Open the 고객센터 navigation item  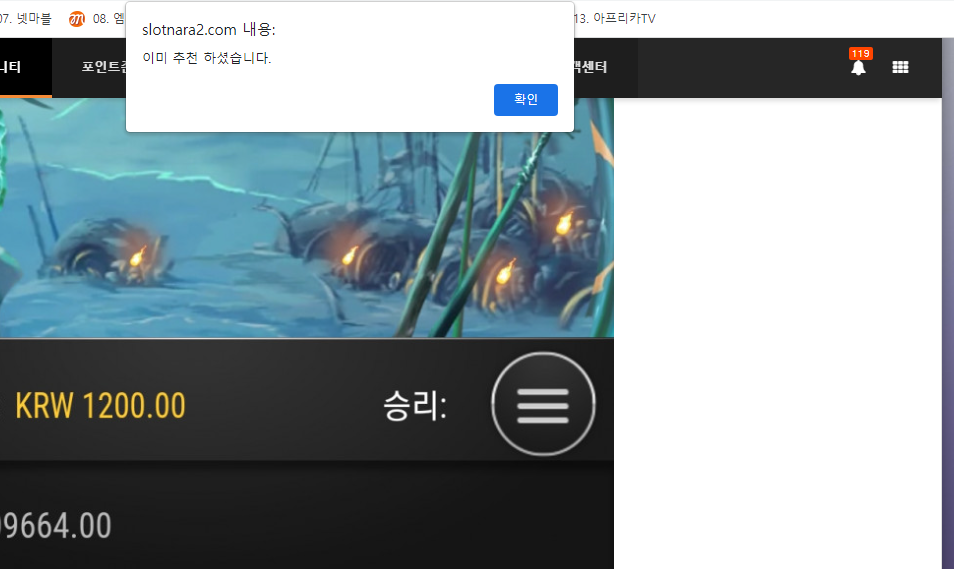pyautogui.click(x=591, y=67)
